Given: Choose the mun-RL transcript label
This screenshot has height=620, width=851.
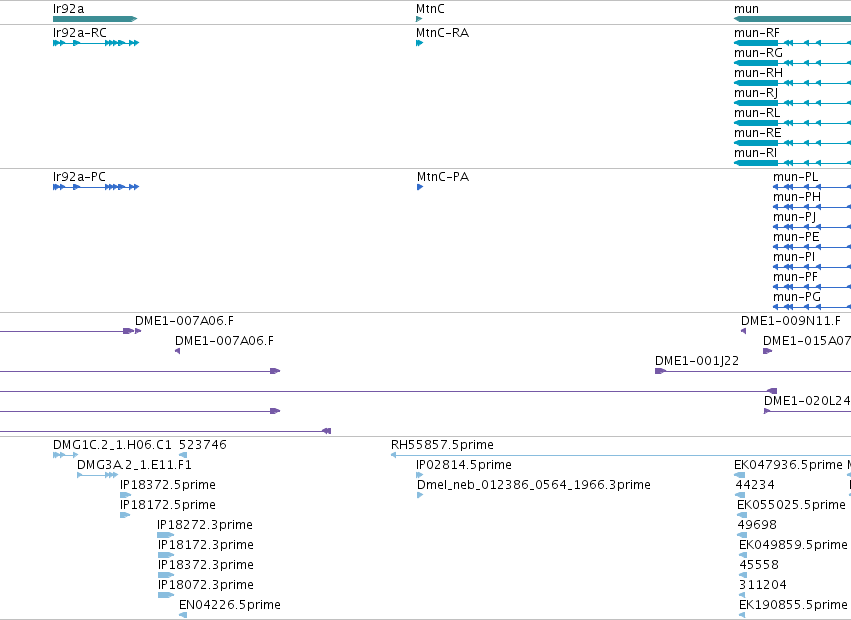Looking at the screenshot, I should [x=757, y=113].
